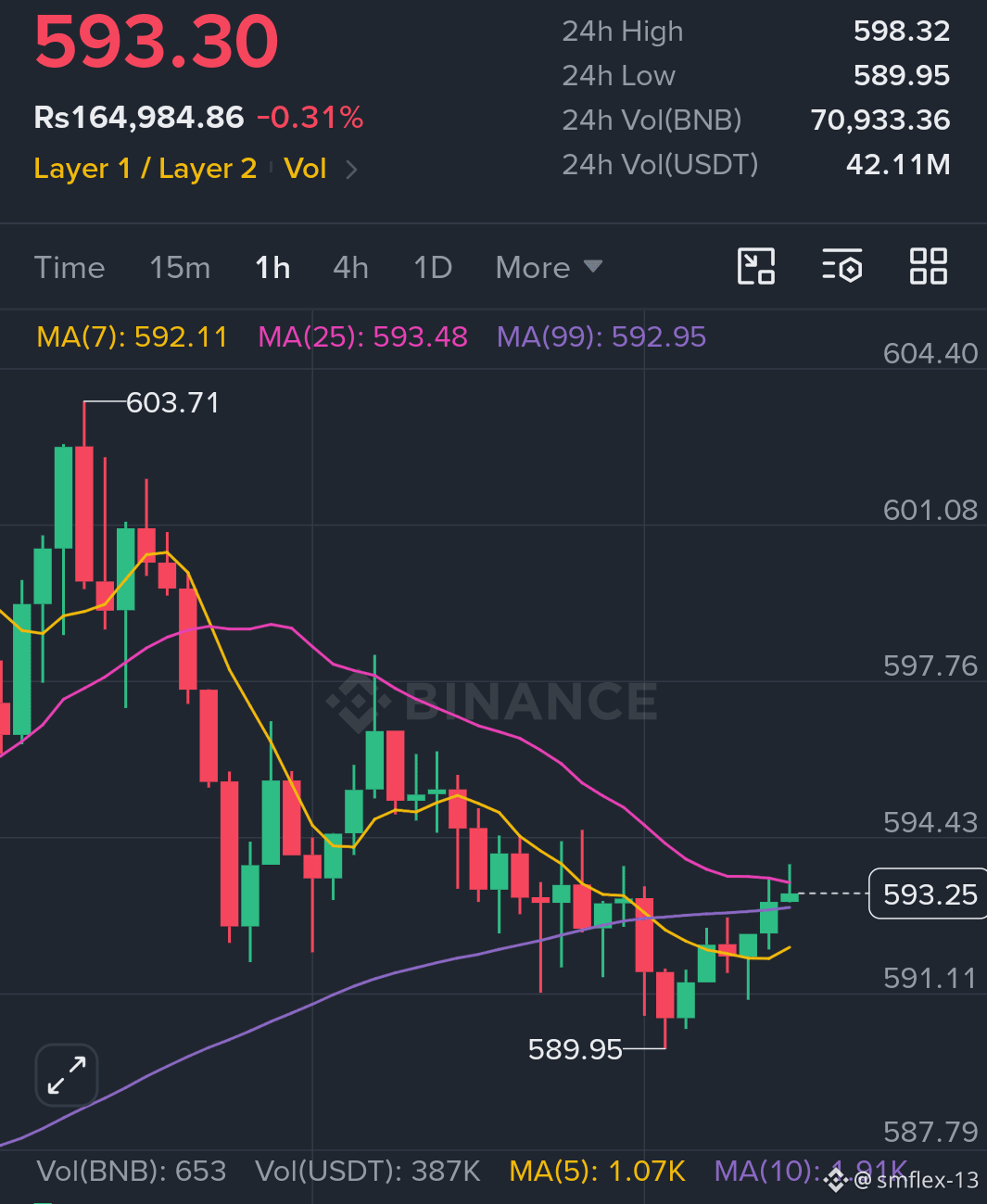Tap the 587.79 price axis label
Image resolution: width=987 pixels, height=1204 pixels.
[x=930, y=1132]
